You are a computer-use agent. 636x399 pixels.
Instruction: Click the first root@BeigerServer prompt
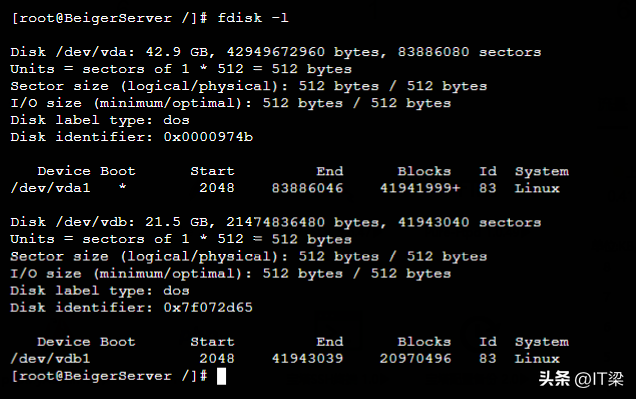pyautogui.click(x=110, y=18)
